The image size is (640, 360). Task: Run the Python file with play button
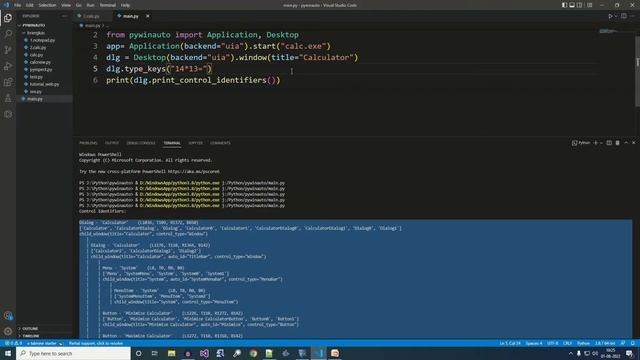tap(610, 16)
